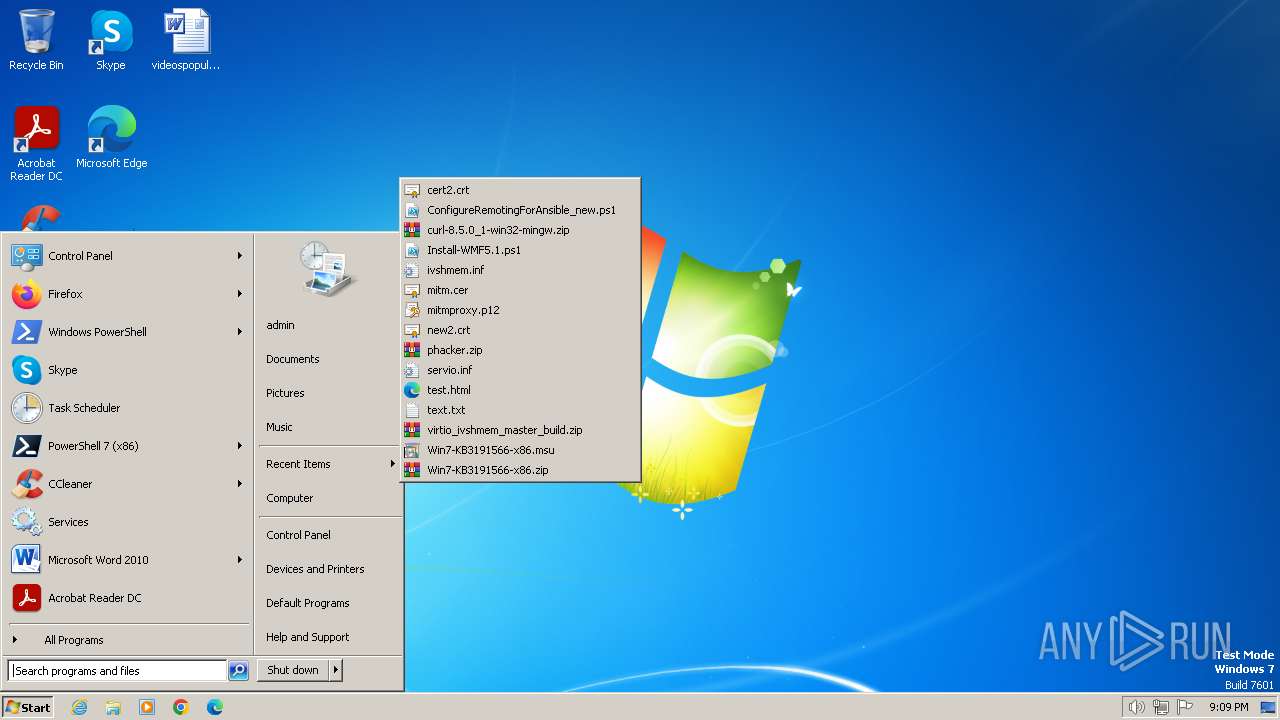Open test.html recent item
This screenshot has width=1280, height=720.
coord(519,390)
